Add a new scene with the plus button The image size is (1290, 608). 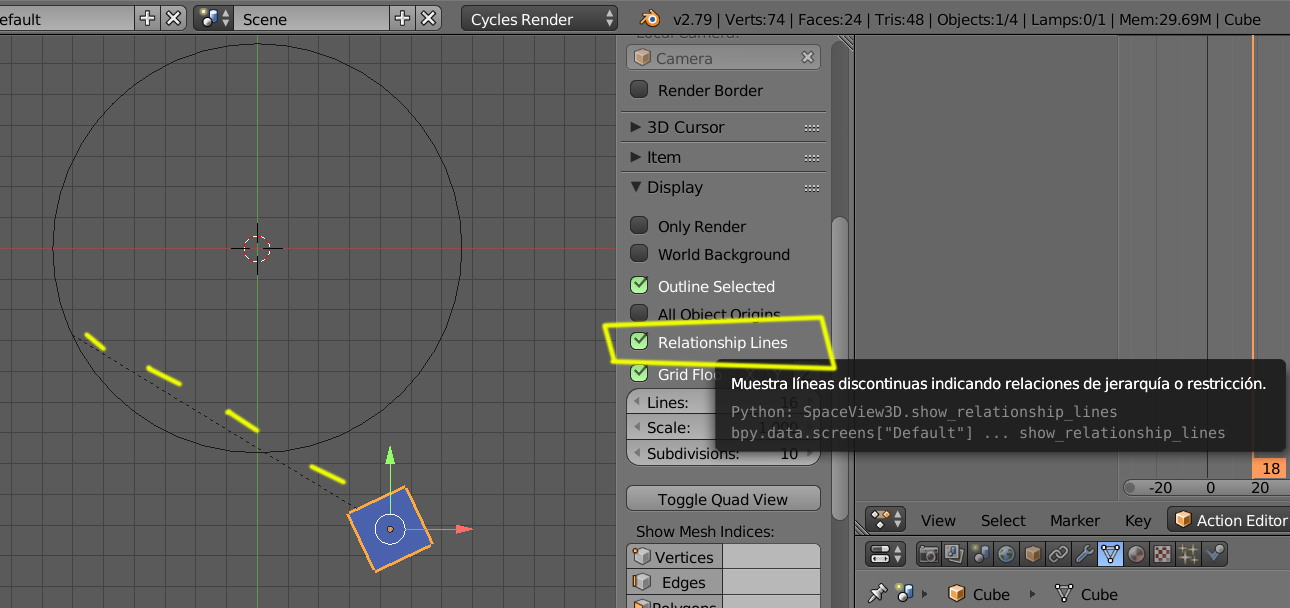click(x=402, y=18)
